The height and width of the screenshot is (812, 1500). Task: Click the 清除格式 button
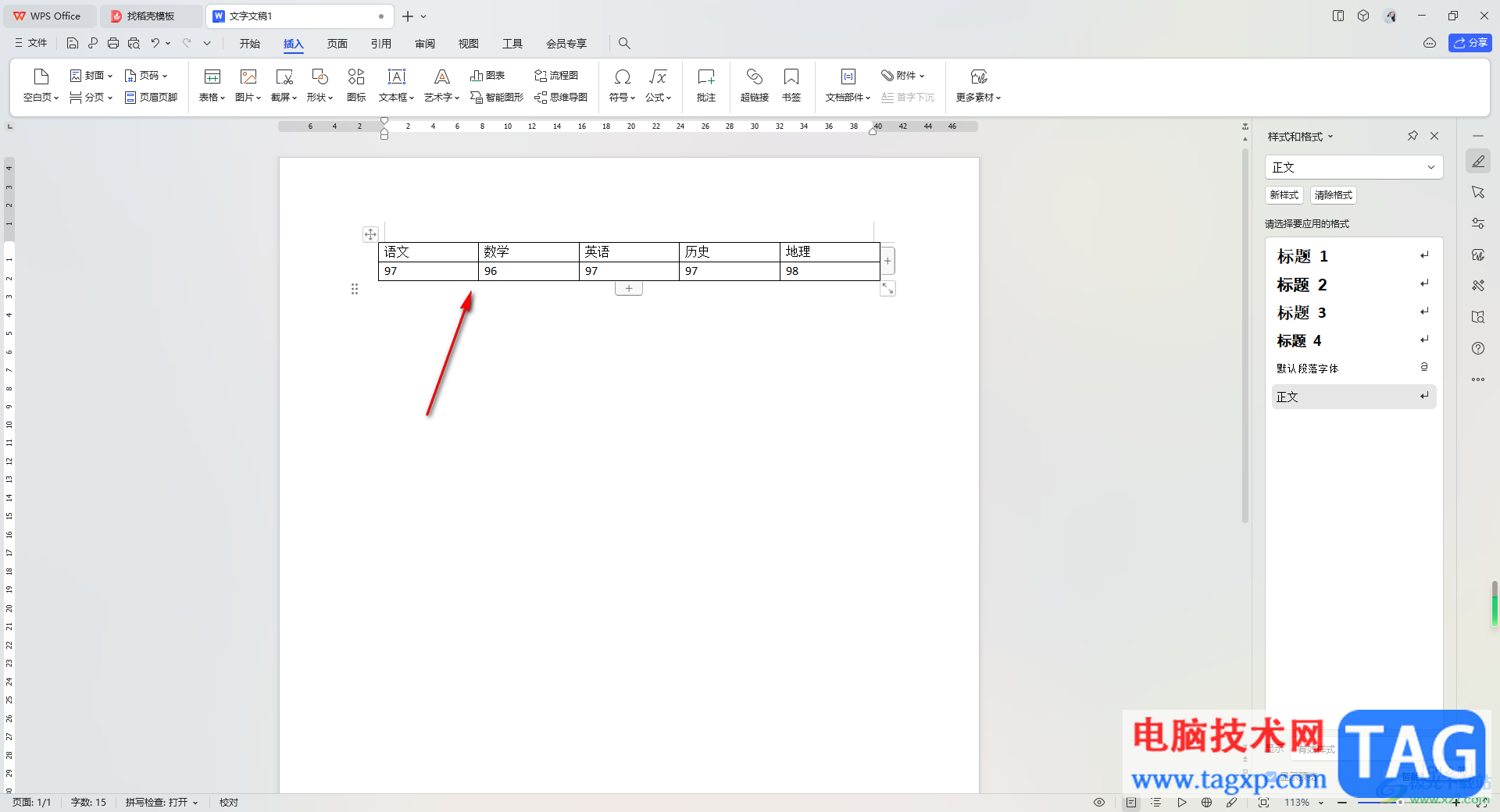1334,195
